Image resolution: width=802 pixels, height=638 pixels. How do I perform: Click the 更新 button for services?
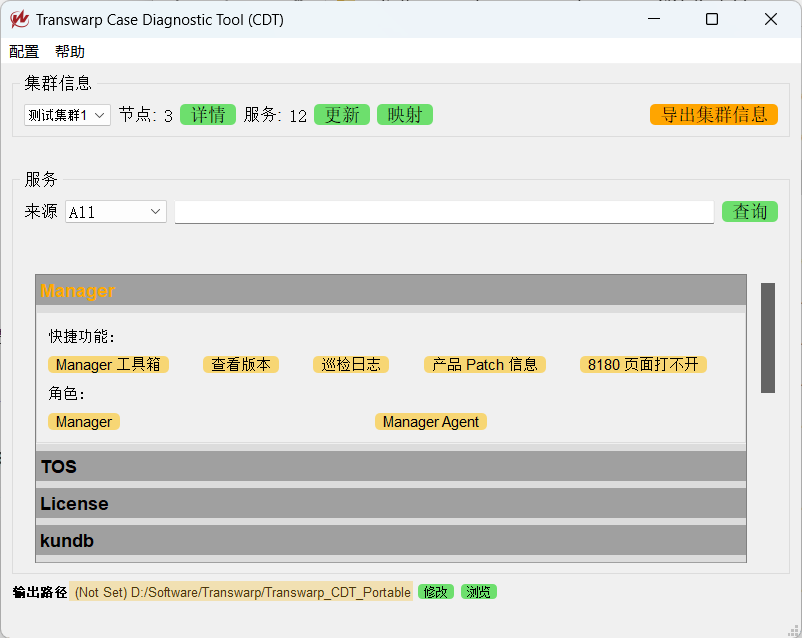pos(341,114)
